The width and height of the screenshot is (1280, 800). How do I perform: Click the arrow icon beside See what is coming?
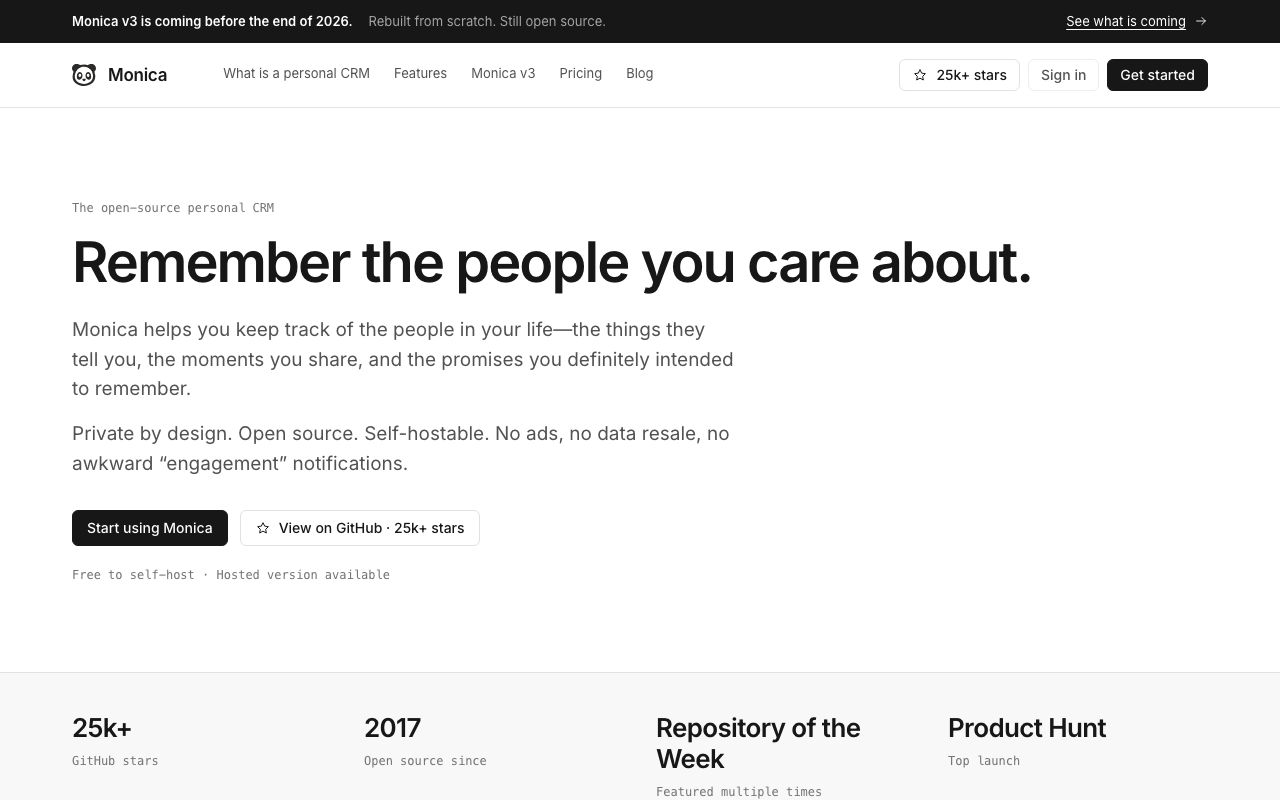[1201, 21]
